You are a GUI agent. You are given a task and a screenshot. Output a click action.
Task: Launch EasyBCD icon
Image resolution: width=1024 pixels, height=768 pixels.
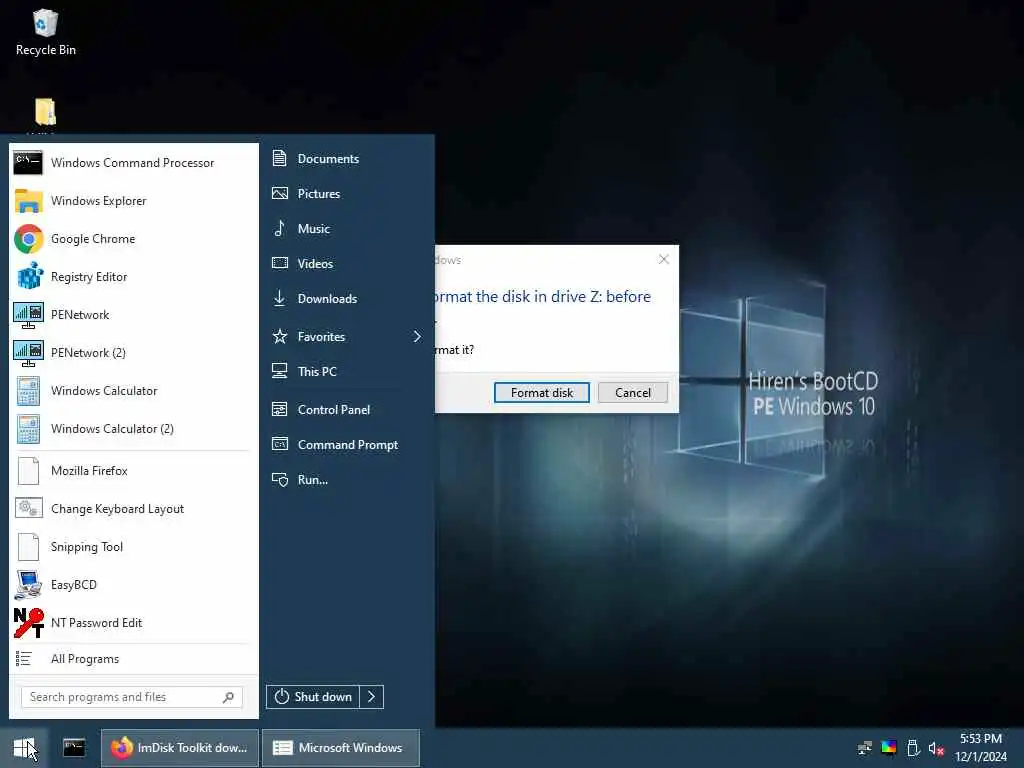28,585
